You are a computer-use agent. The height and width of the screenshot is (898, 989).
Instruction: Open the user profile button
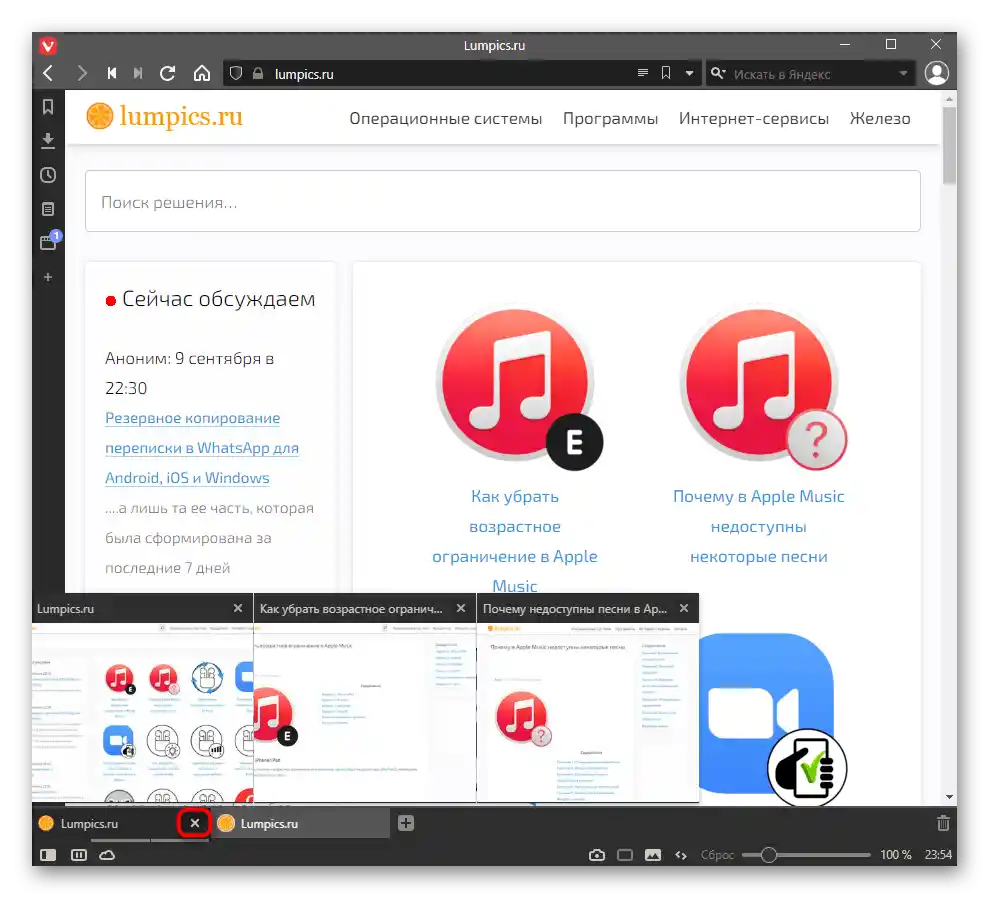[937, 73]
